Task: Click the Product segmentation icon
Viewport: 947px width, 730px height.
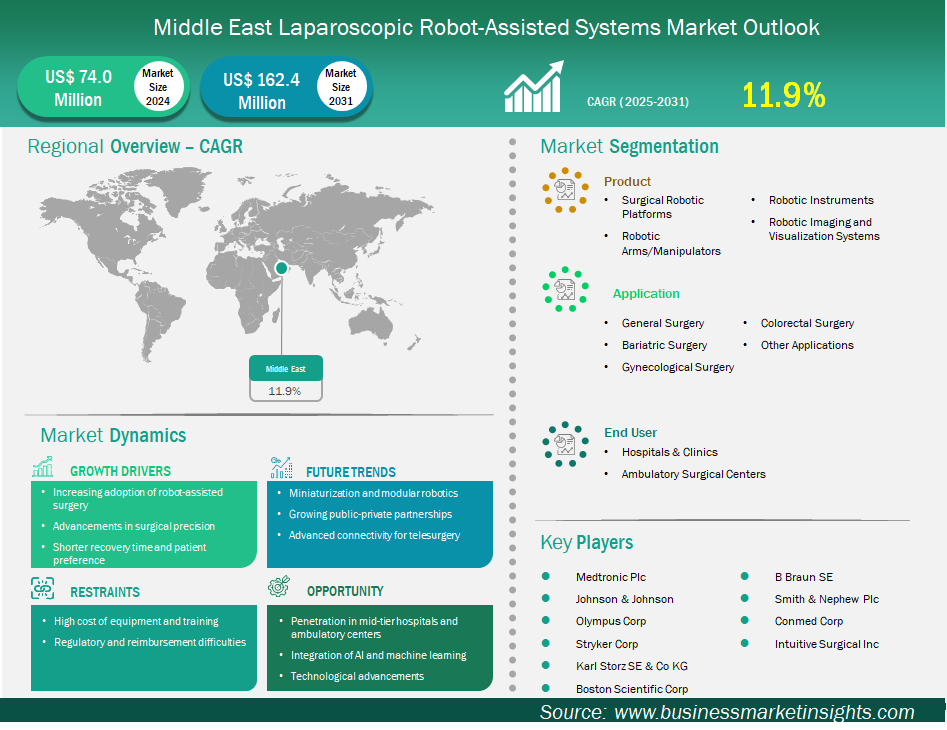Action: [566, 189]
